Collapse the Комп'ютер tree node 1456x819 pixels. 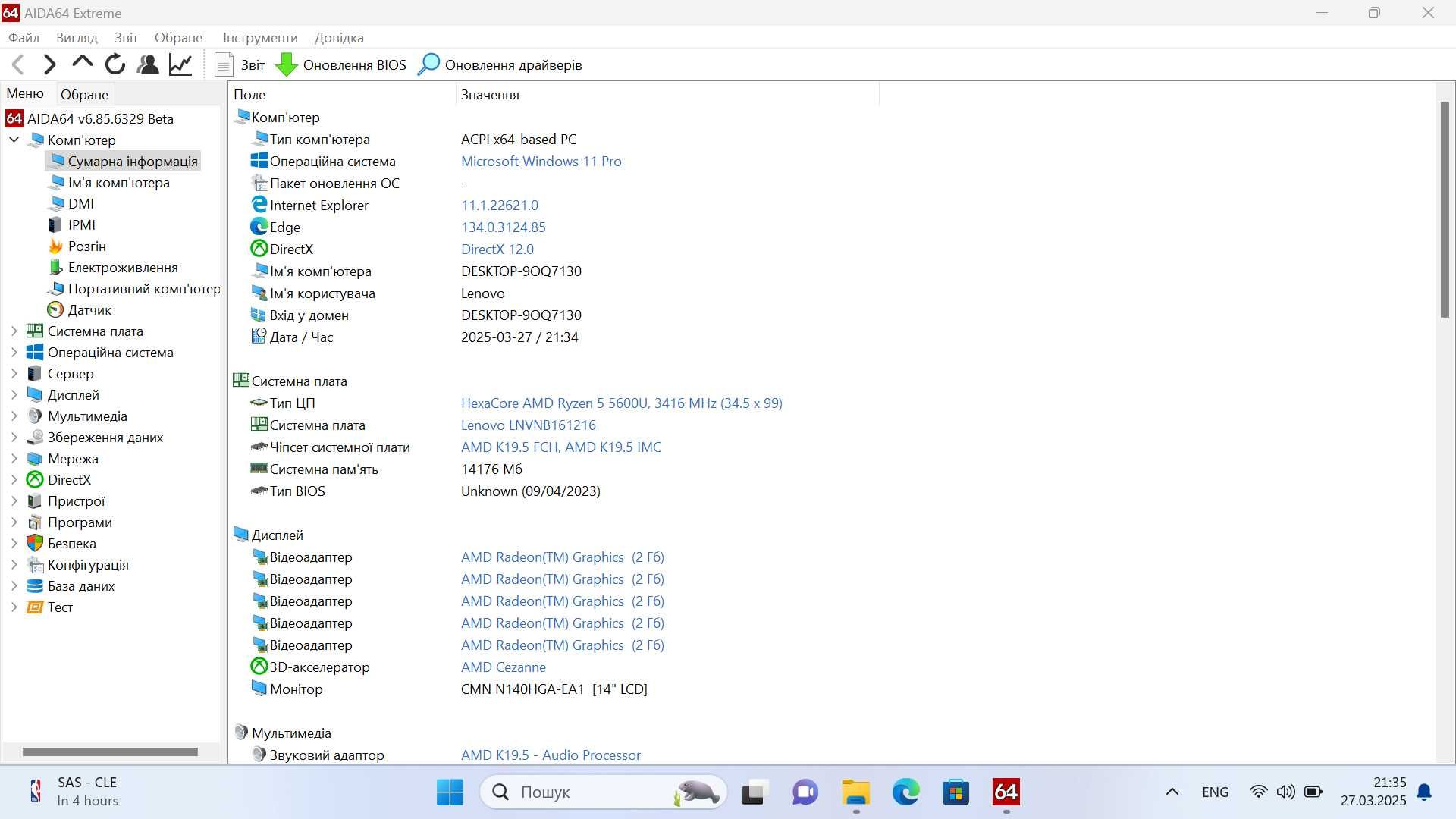tap(14, 140)
